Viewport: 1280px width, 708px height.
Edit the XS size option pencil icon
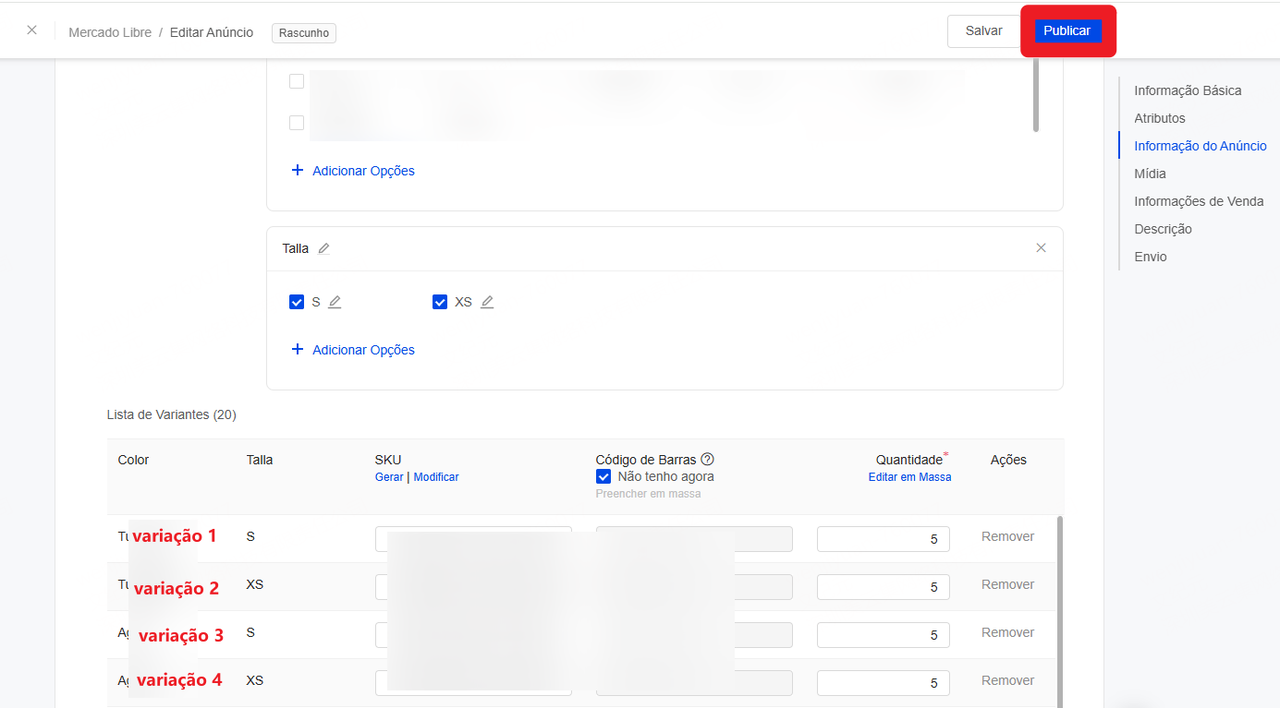coord(487,302)
